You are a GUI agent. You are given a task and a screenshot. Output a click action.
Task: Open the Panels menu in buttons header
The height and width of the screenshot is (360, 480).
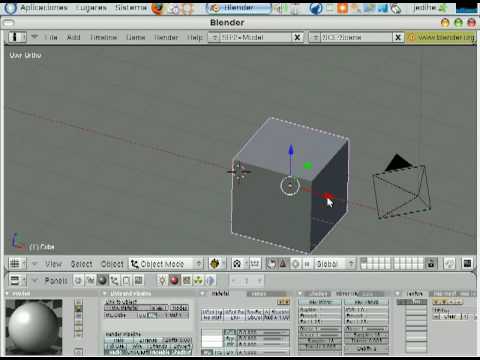pos(56,281)
